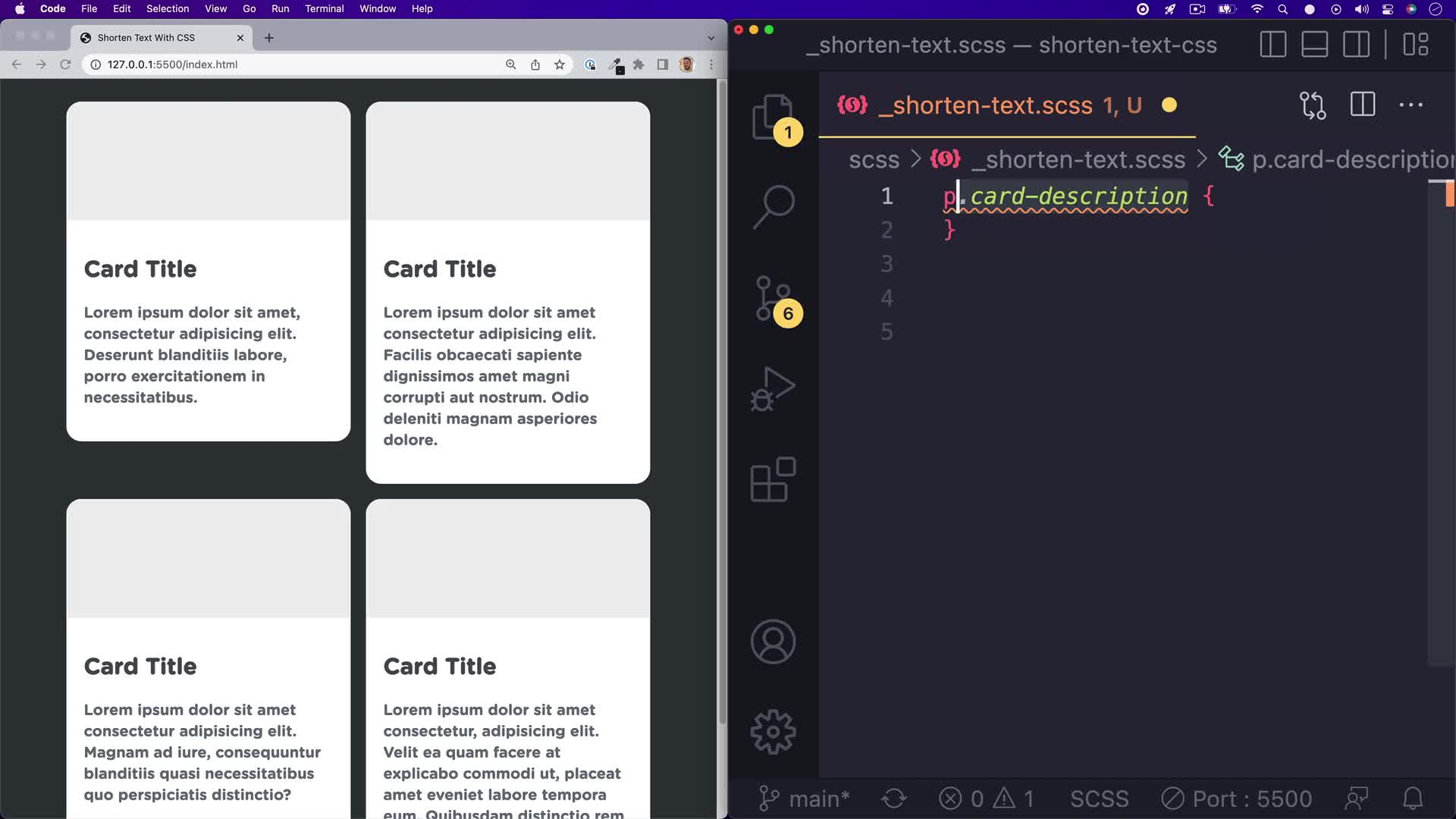Click the notifications bell in the status bar

(1414, 798)
